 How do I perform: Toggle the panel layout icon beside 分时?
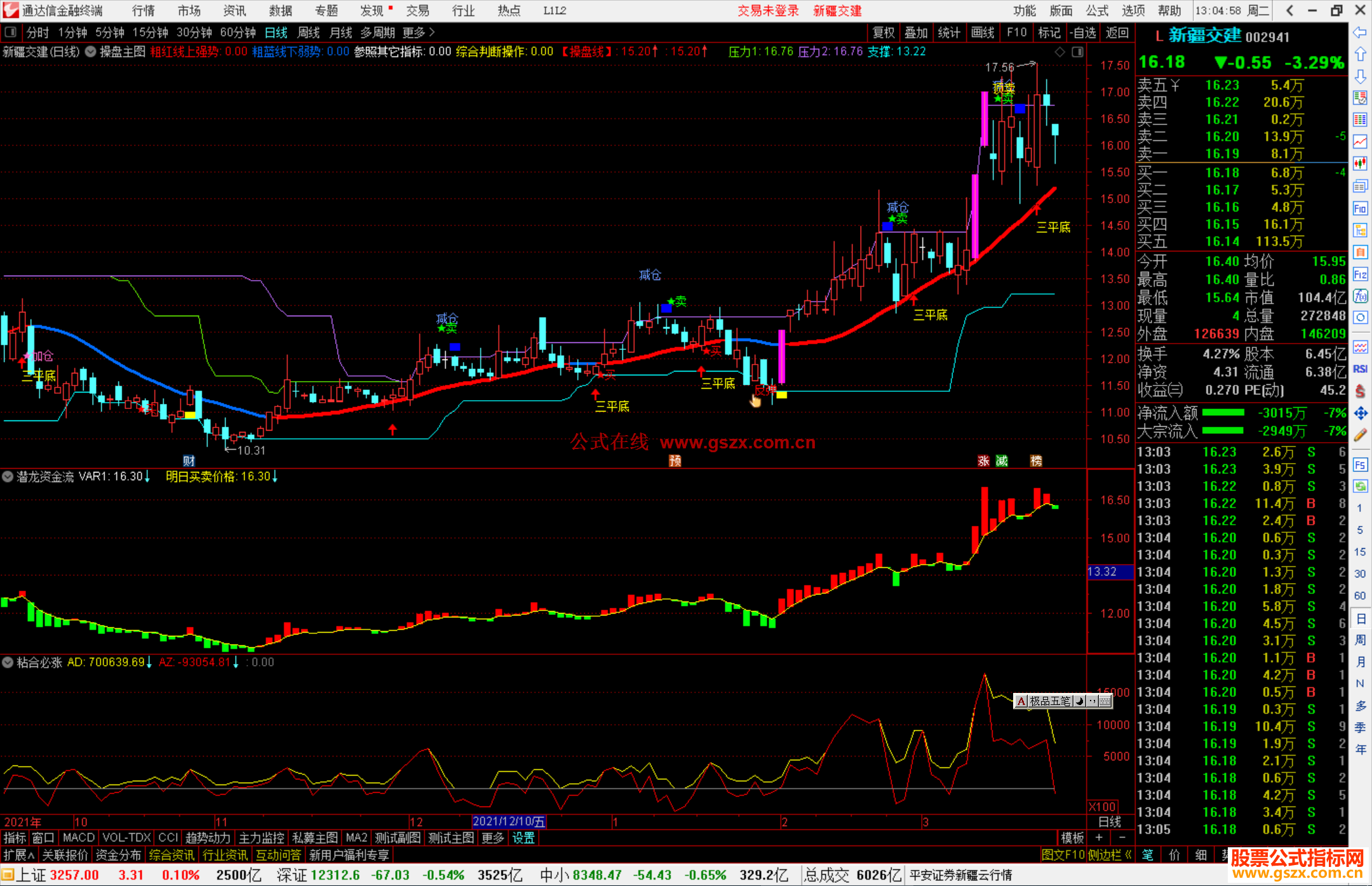[x=11, y=32]
